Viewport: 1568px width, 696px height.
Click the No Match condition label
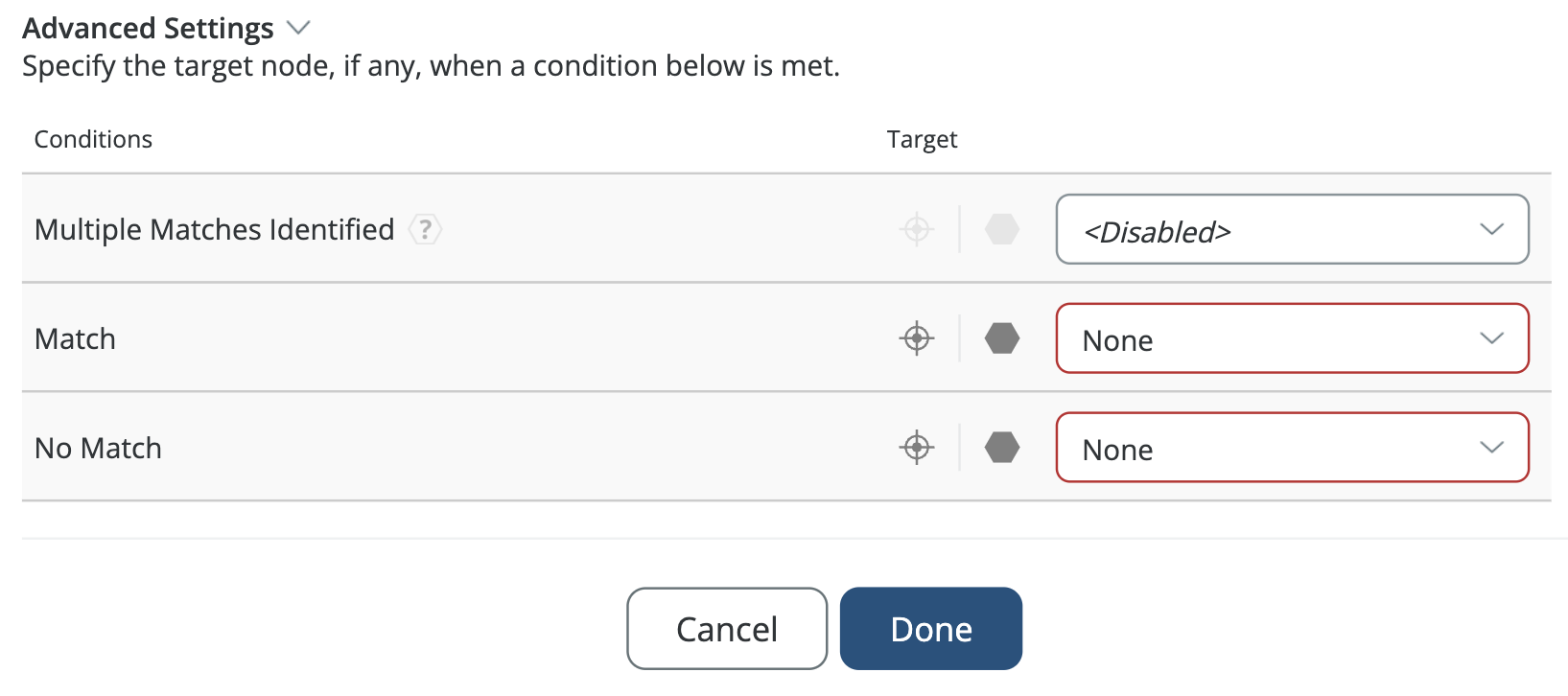click(98, 449)
